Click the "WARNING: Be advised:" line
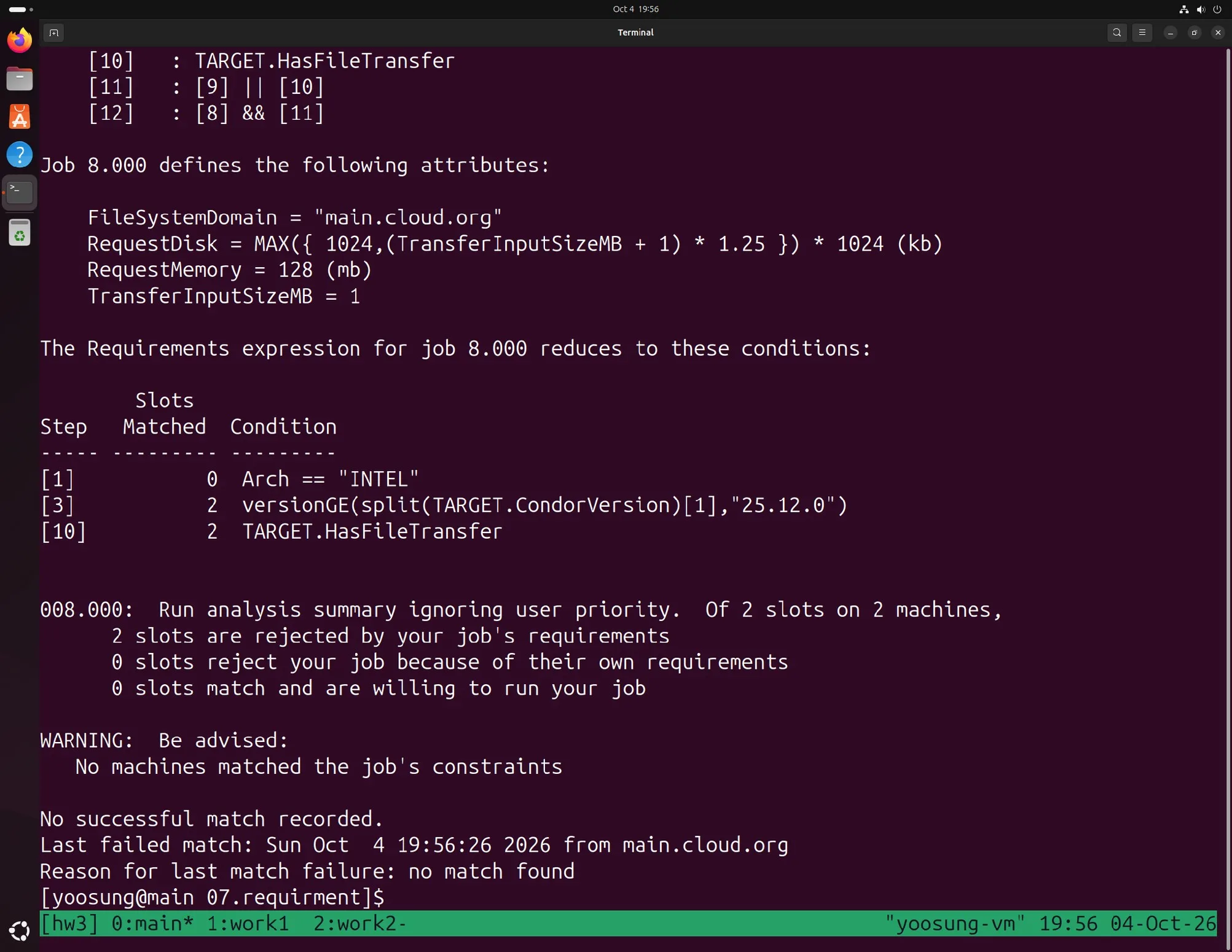Image resolution: width=1232 pixels, height=952 pixels. point(164,741)
